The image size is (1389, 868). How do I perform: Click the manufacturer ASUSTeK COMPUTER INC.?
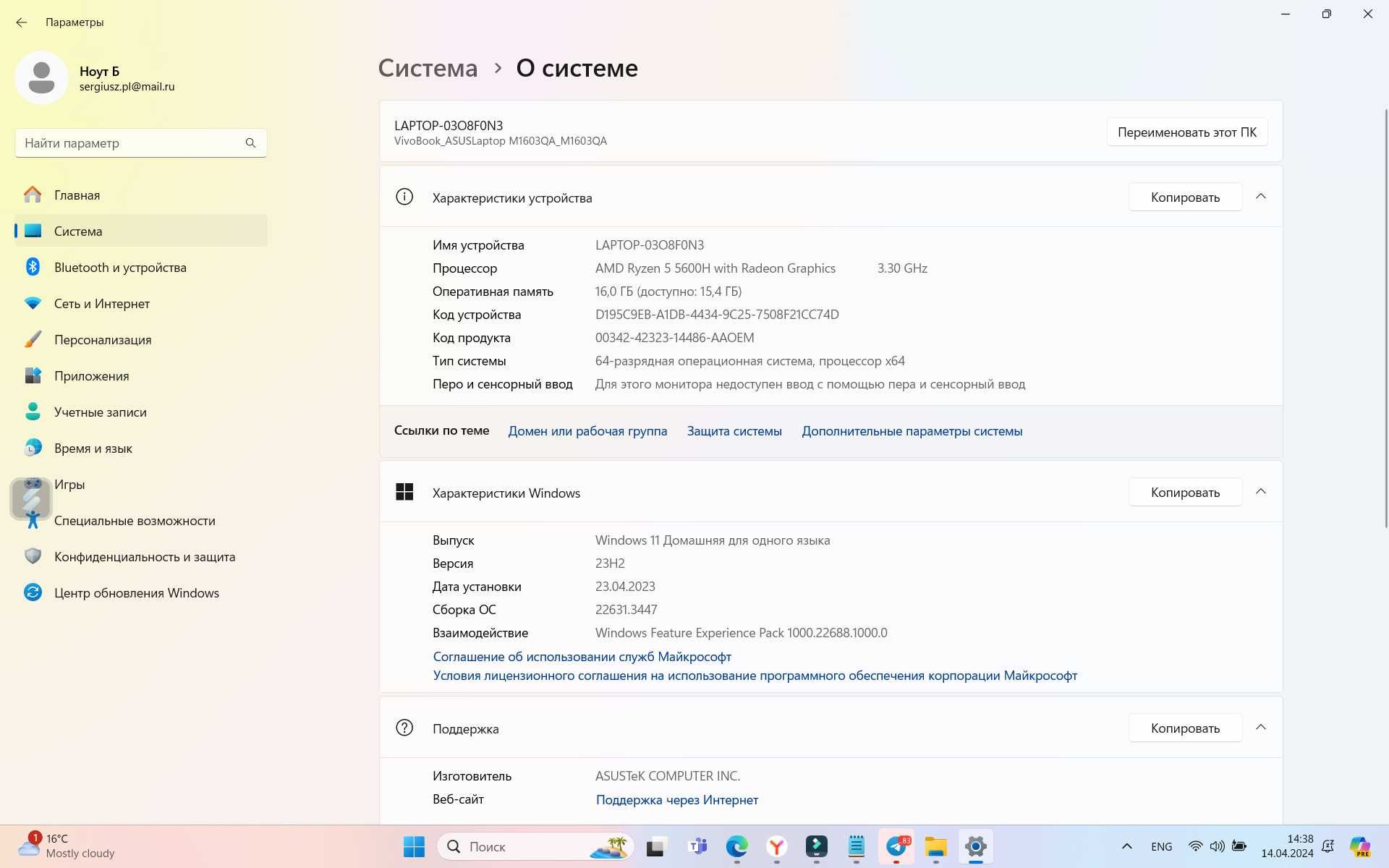pyautogui.click(x=667, y=776)
